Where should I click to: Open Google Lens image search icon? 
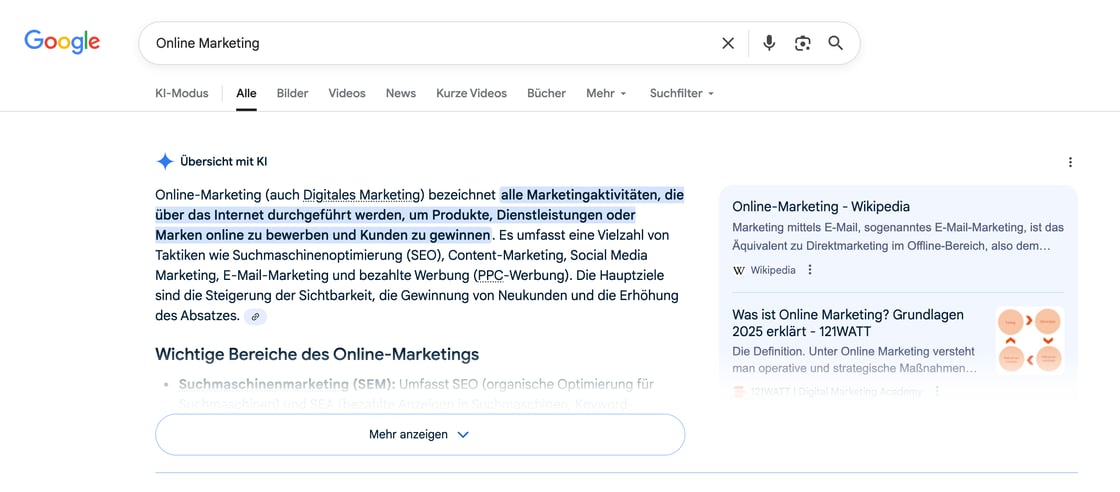pyautogui.click(x=802, y=43)
